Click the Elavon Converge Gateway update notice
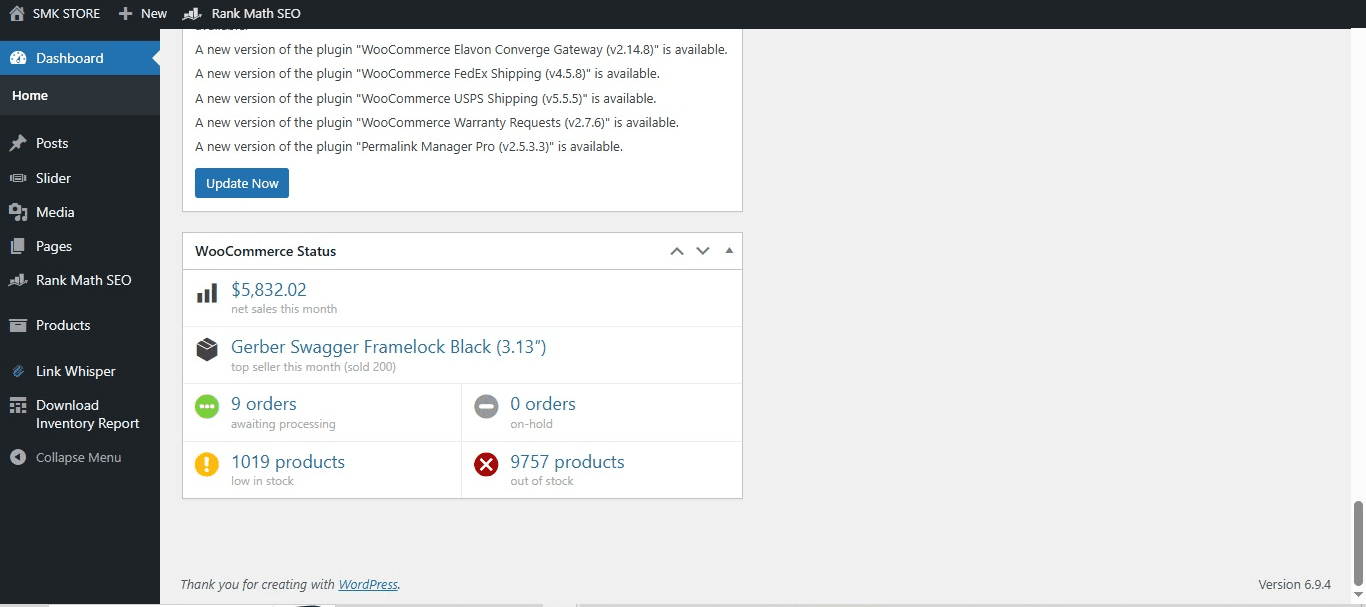Viewport: 1366px width, 607px height. click(x=461, y=49)
